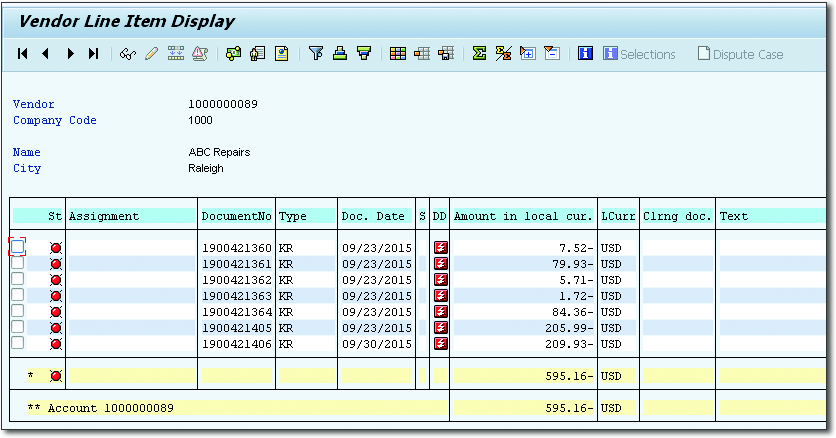This screenshot has height=438, width=836.
Task: Save layout grid-with-disk icon
Action: click(446, 54)
